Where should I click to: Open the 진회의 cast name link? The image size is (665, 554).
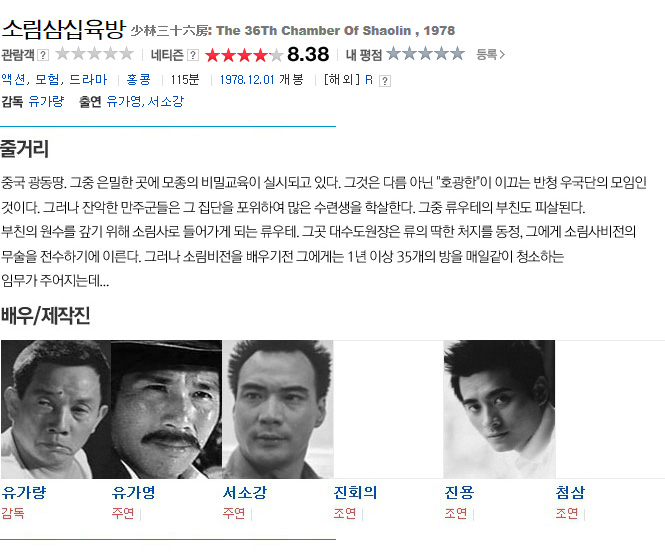pyautogui.click(x=355, y=492)
